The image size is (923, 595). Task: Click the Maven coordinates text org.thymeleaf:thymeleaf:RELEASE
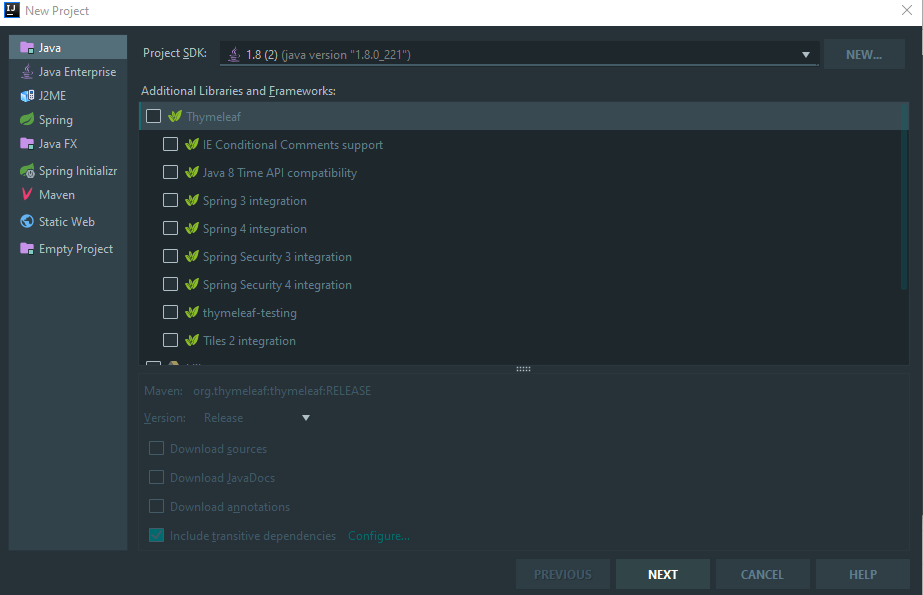[x=282, y=391]
